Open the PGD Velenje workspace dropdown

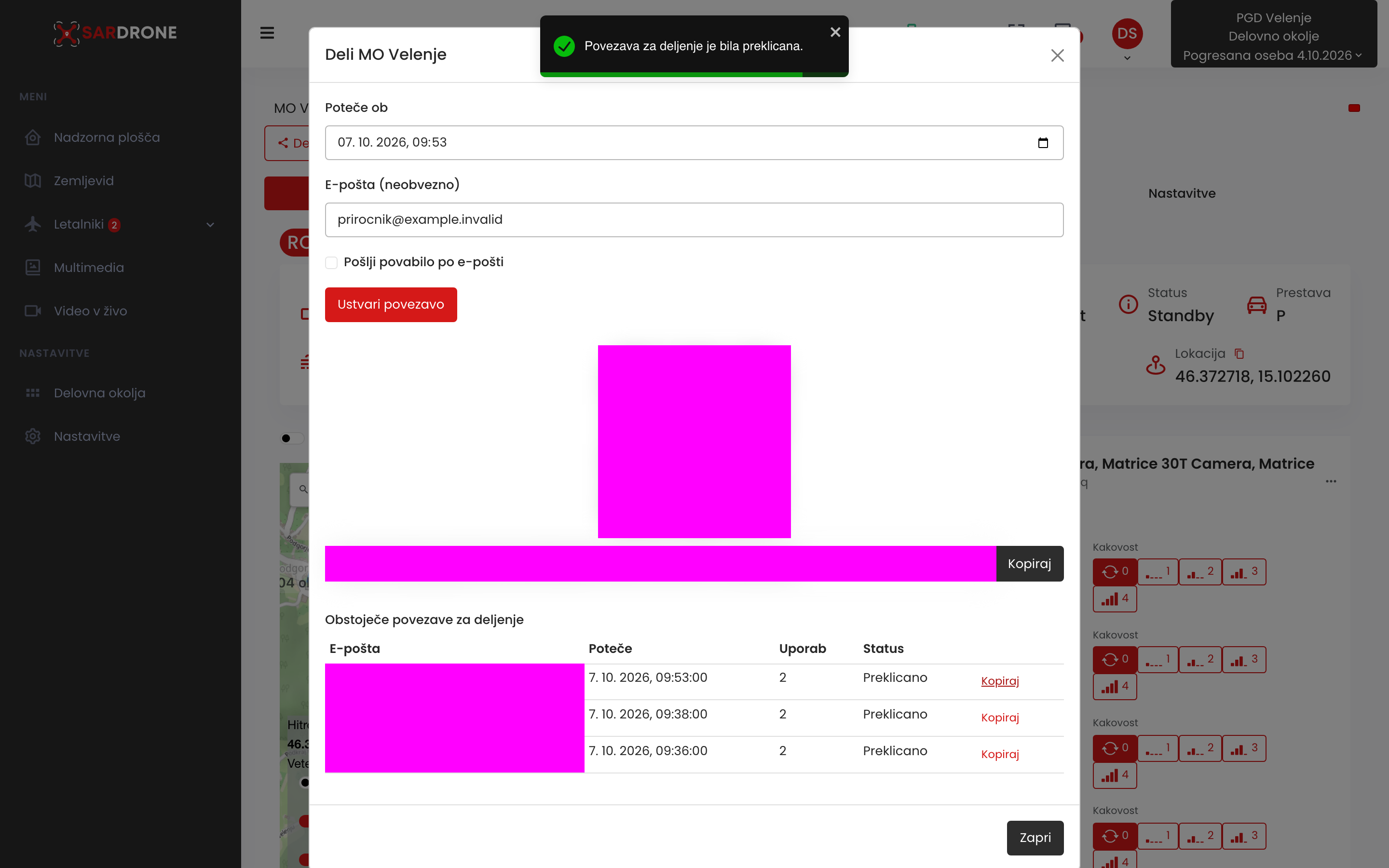click(x=1274, y=34)
